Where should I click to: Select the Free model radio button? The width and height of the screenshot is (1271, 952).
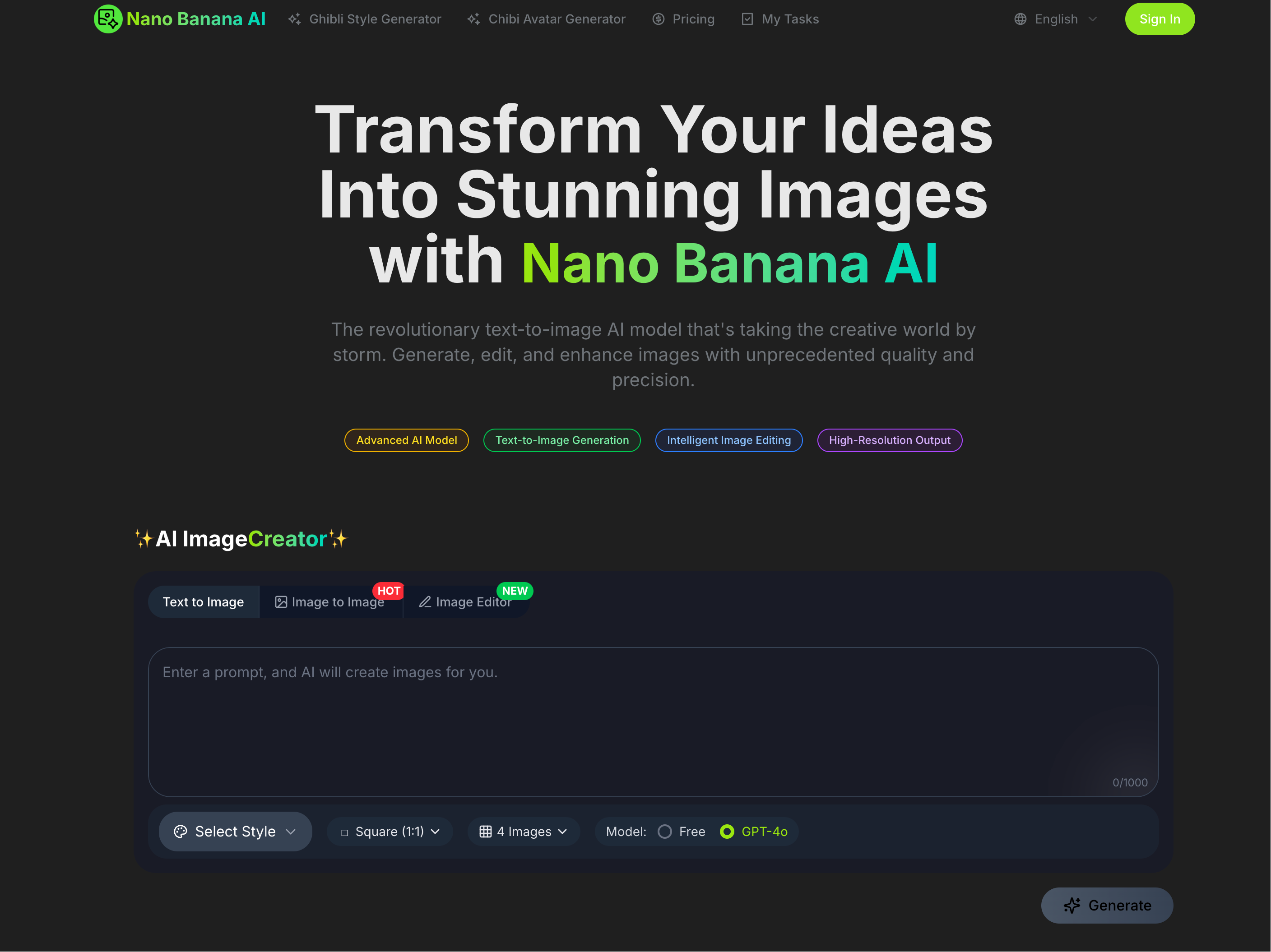tap(665, 832)
